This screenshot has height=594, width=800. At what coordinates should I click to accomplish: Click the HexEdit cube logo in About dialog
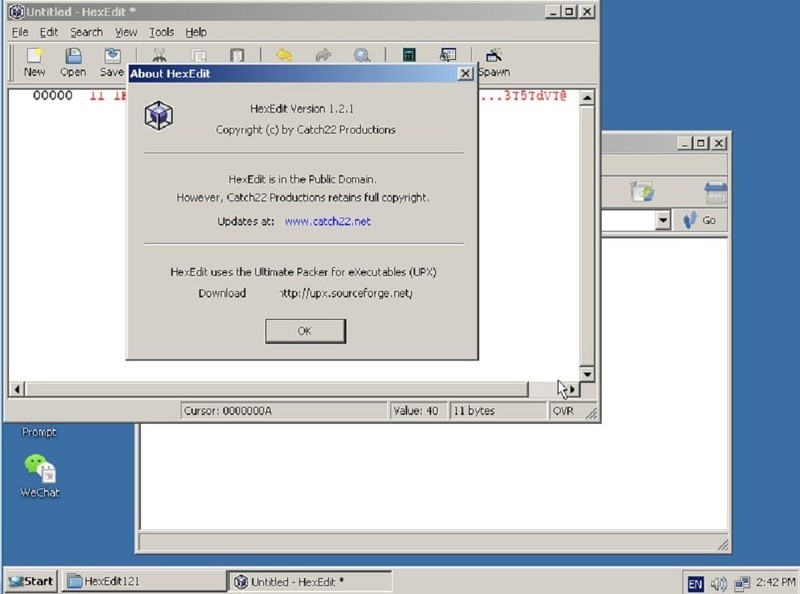[159, 115]
